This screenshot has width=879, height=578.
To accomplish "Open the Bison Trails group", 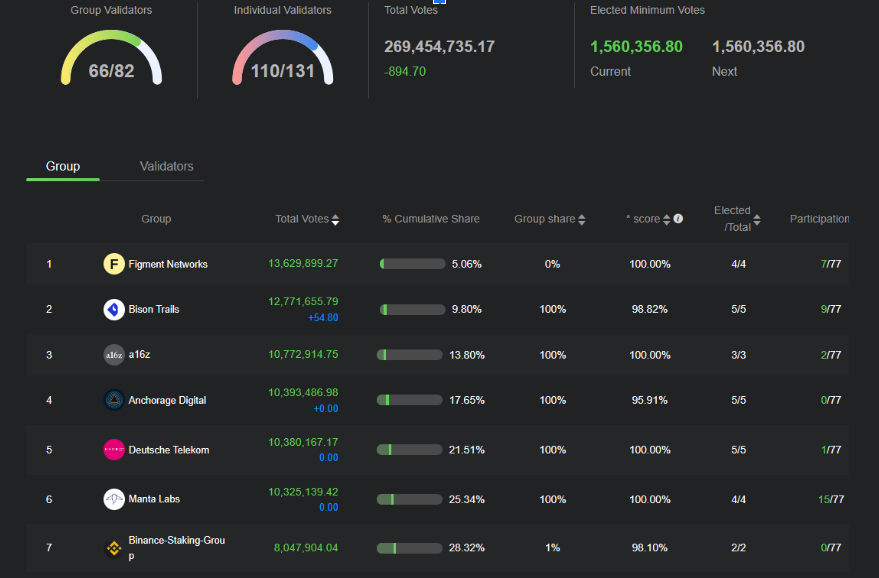I will point(154,309).
